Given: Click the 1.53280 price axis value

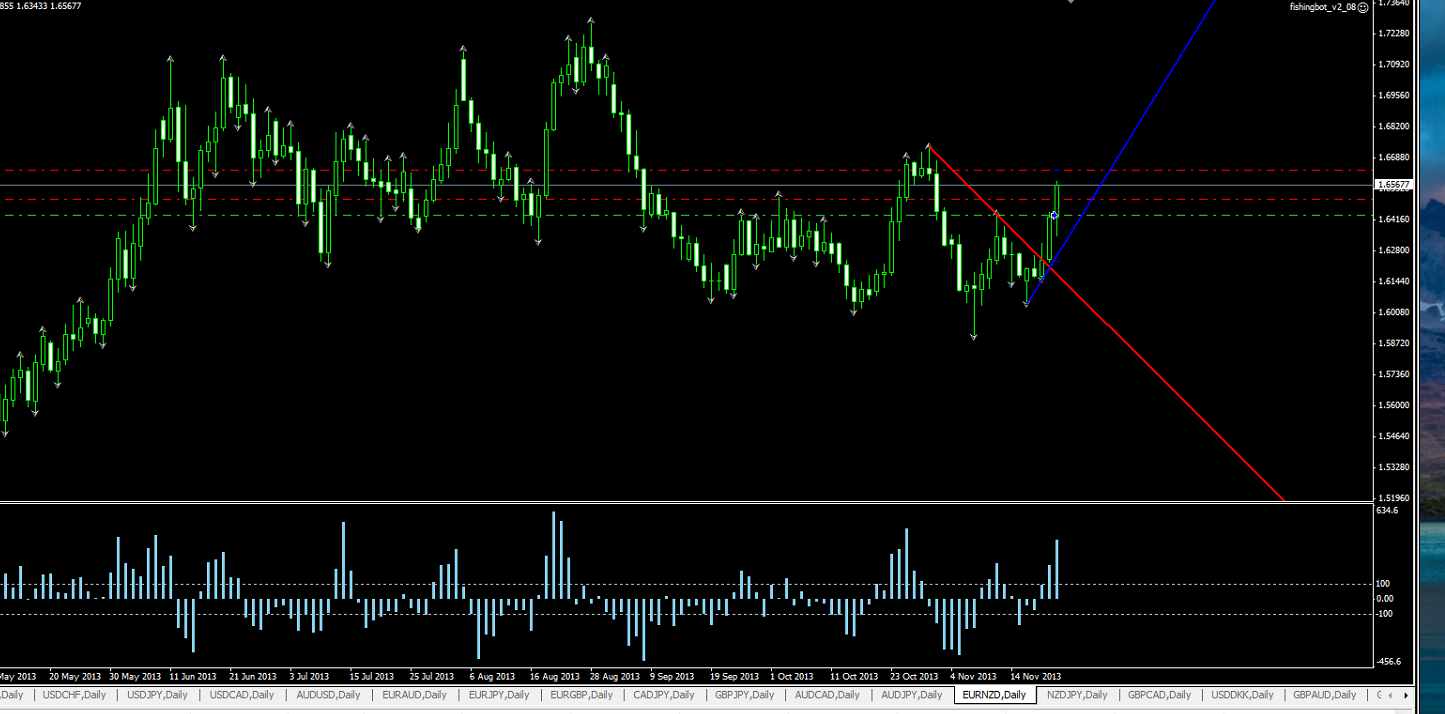Looking at the screenshot, I should point(1394,467).
